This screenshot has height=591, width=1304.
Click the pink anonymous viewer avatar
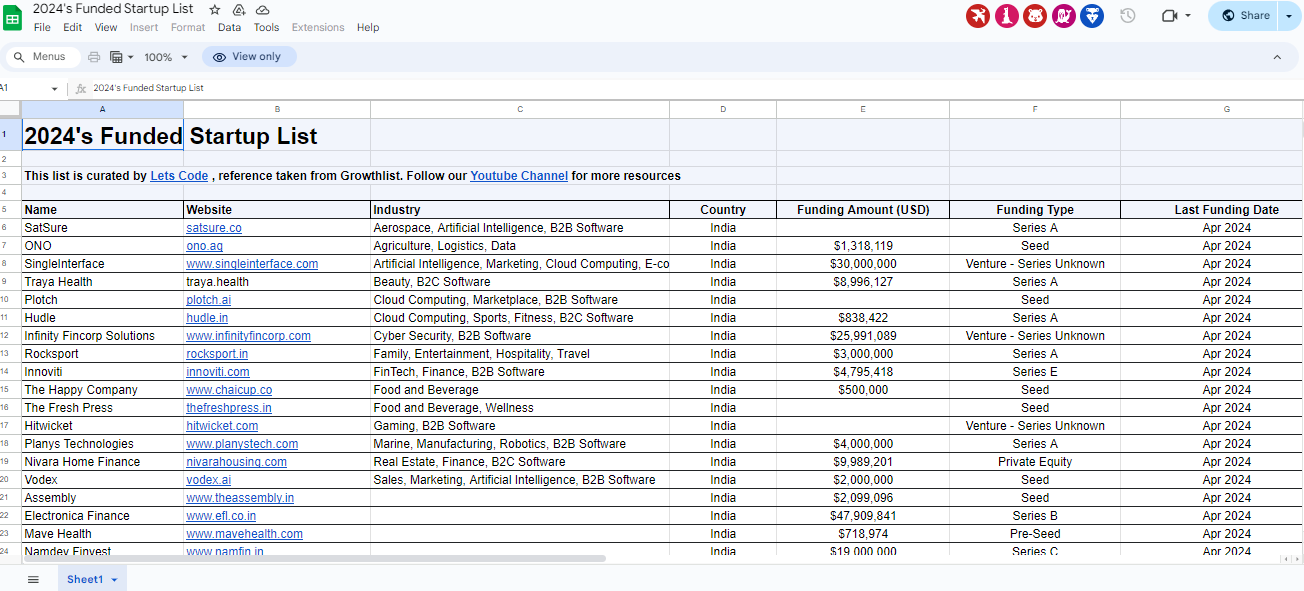1007,16
